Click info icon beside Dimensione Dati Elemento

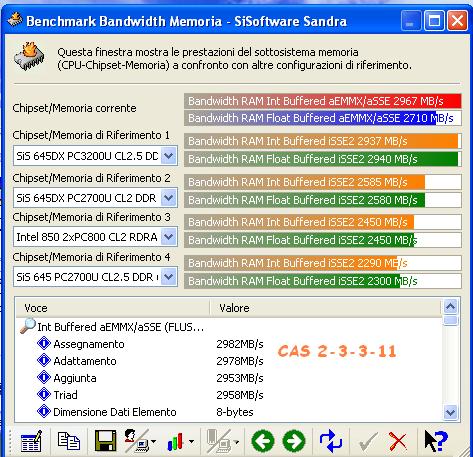click(x=44, y=411)
